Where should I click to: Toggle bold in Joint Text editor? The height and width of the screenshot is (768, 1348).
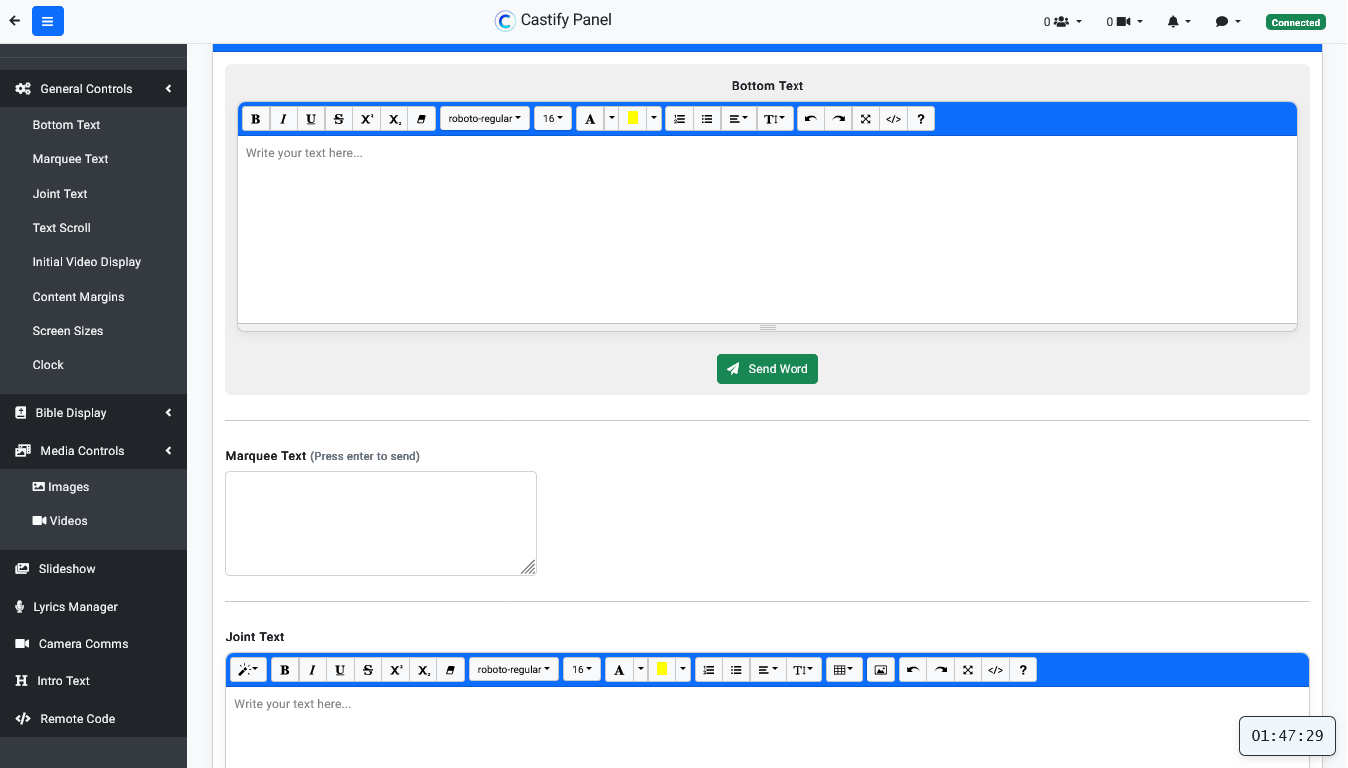point(285,670)
